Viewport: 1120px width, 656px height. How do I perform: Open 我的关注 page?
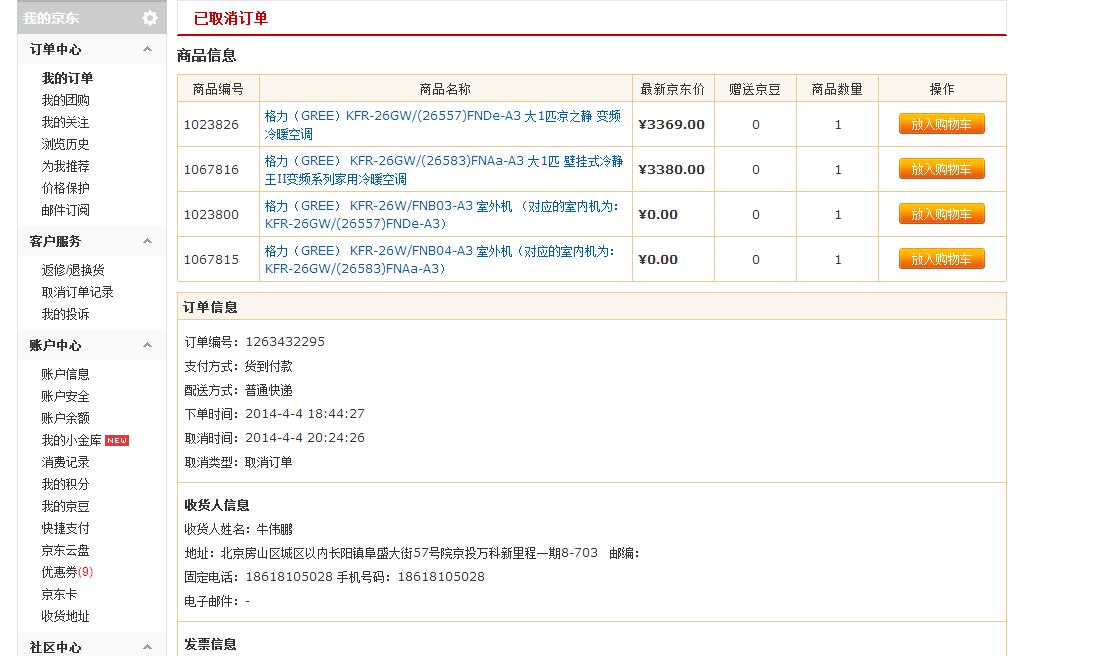[66, 122]
